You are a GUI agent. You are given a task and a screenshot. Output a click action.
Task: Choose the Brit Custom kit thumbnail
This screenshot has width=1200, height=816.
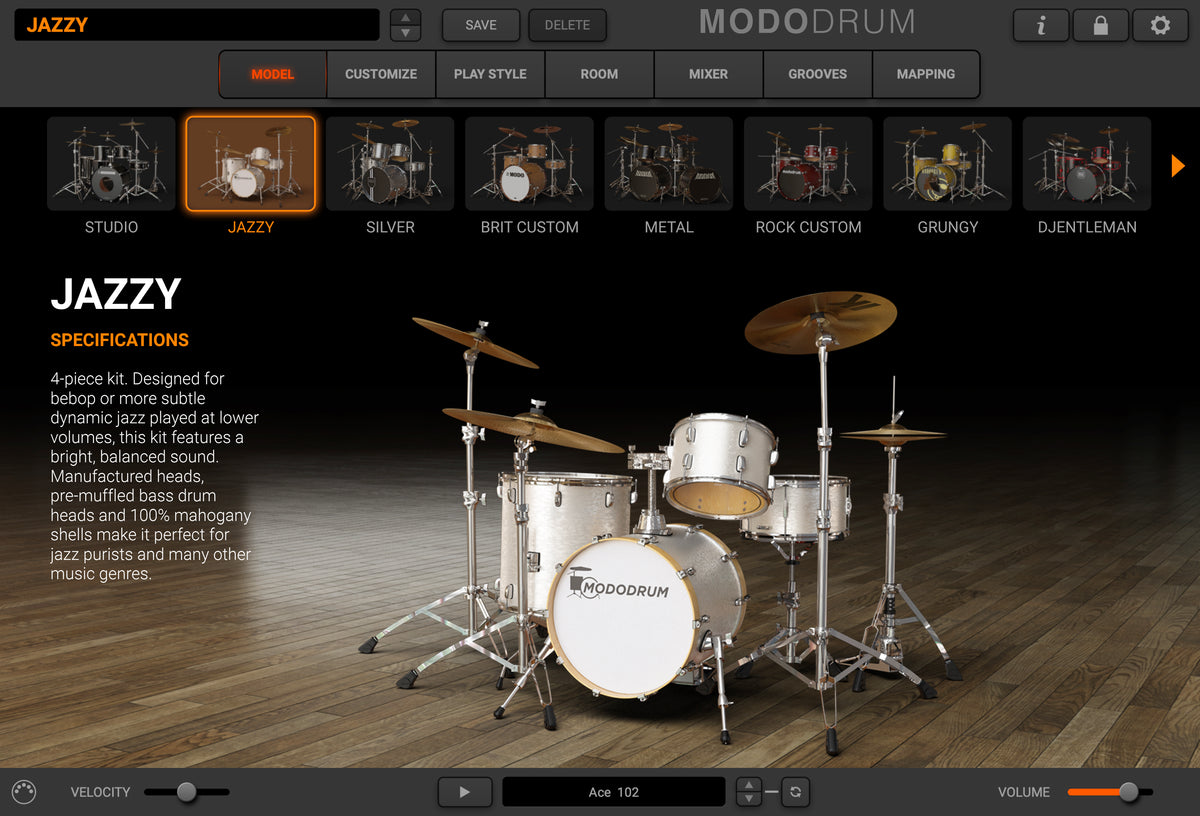point(529,164)
